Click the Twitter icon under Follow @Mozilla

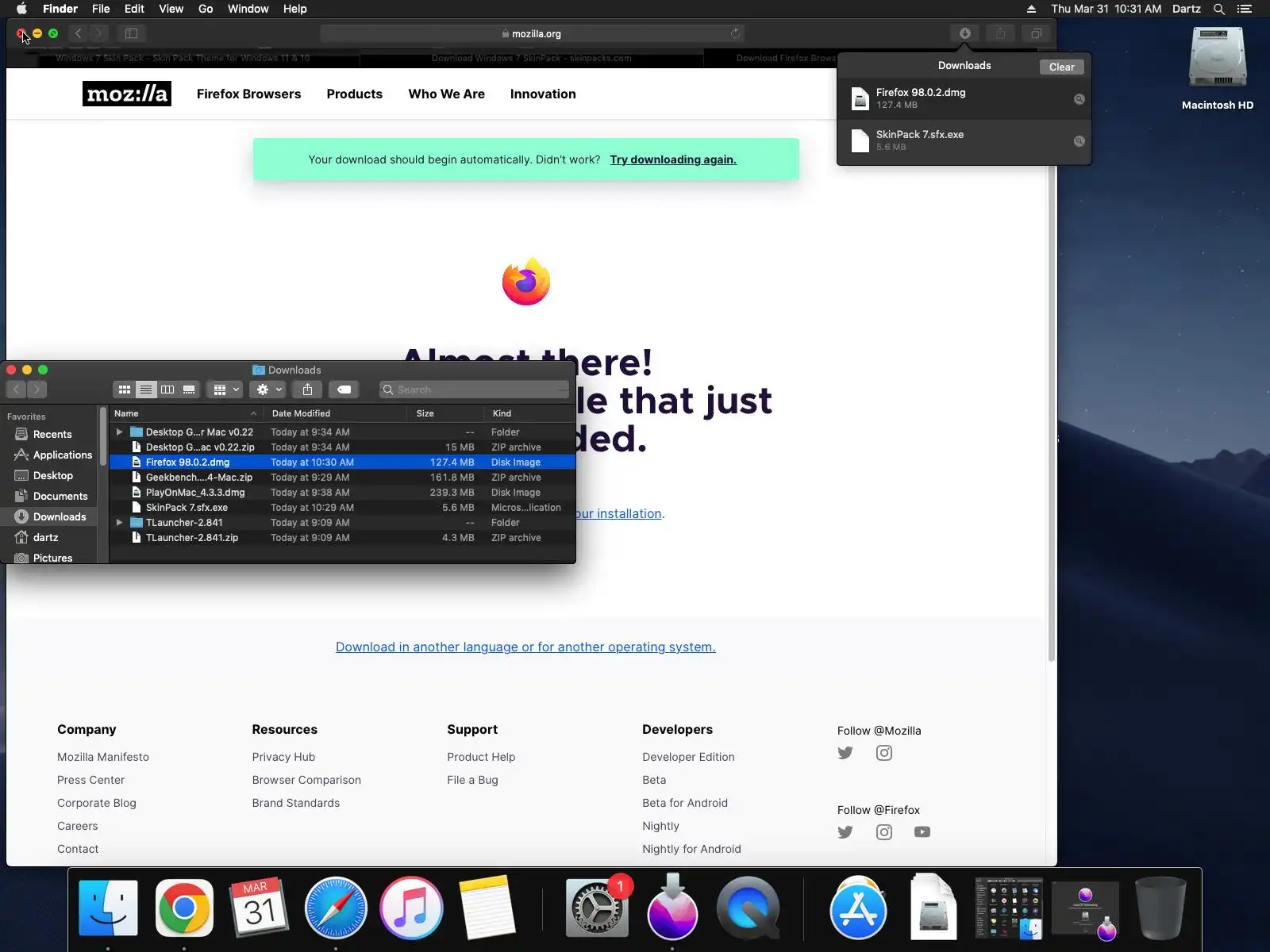click(x=845, y=753)
